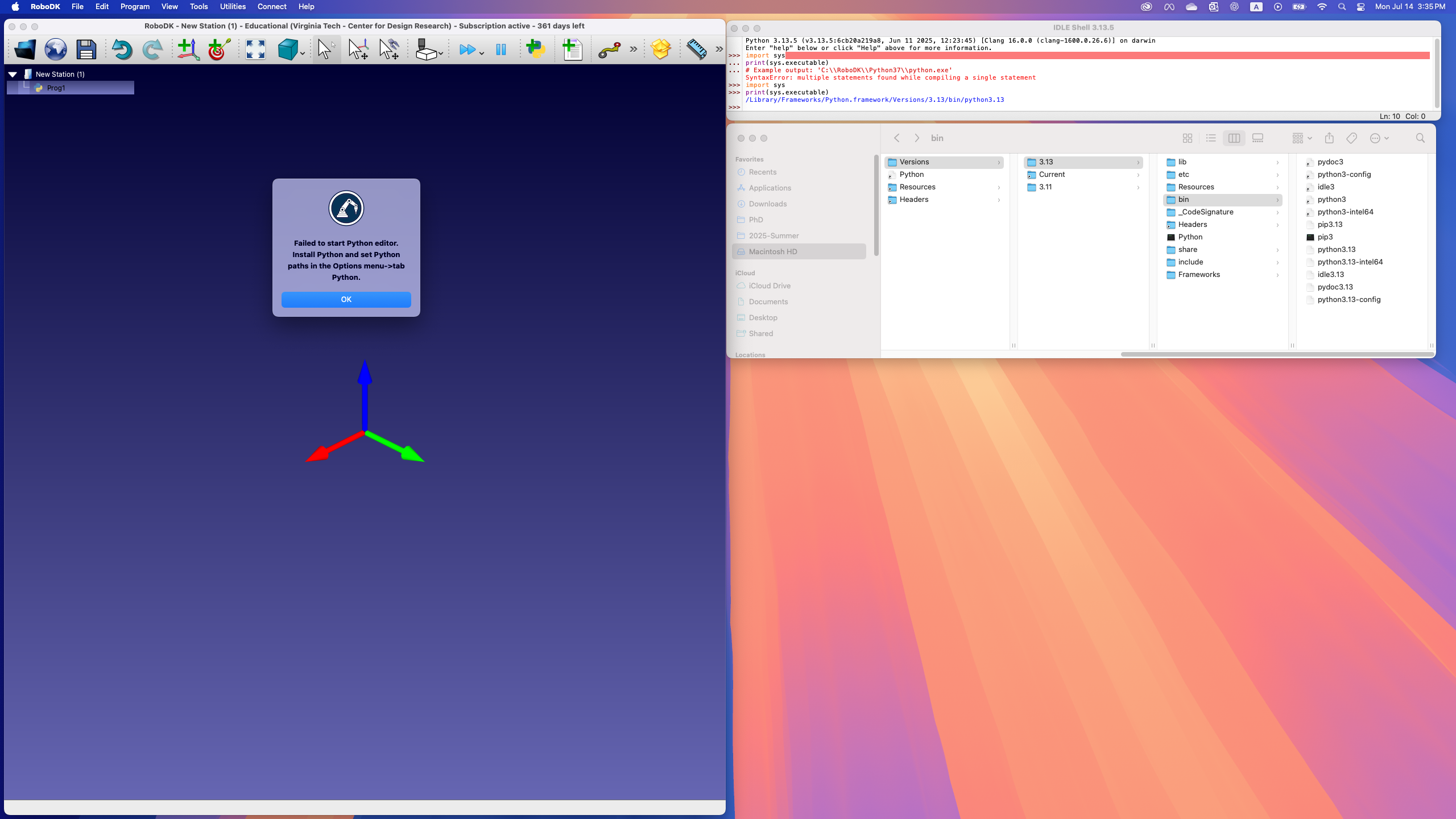Open the isometric view cube dropdown
The height and width of the screenshot is (819, 1456).
click(x=303, y=53)
